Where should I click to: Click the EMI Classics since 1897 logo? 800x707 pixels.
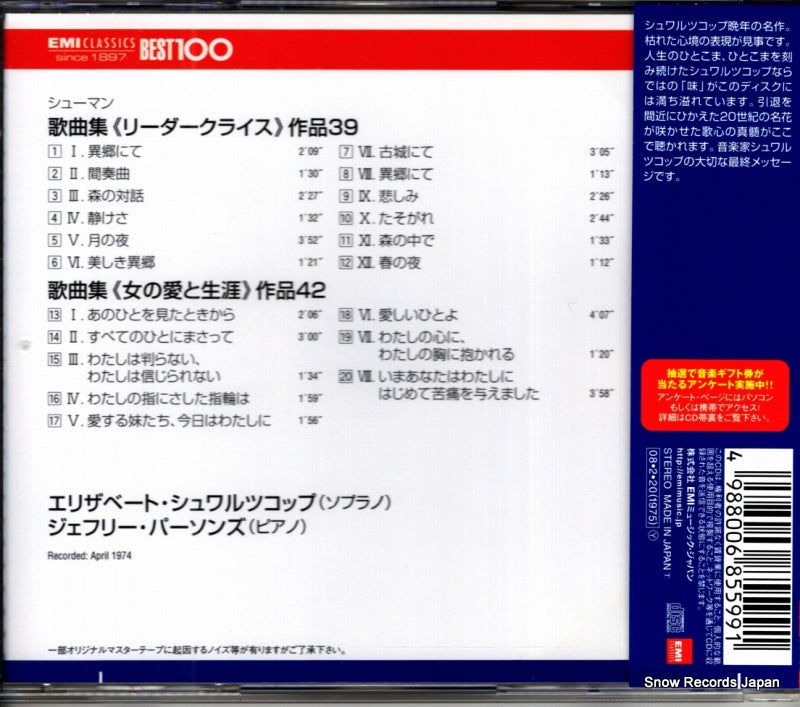(91, 50)
